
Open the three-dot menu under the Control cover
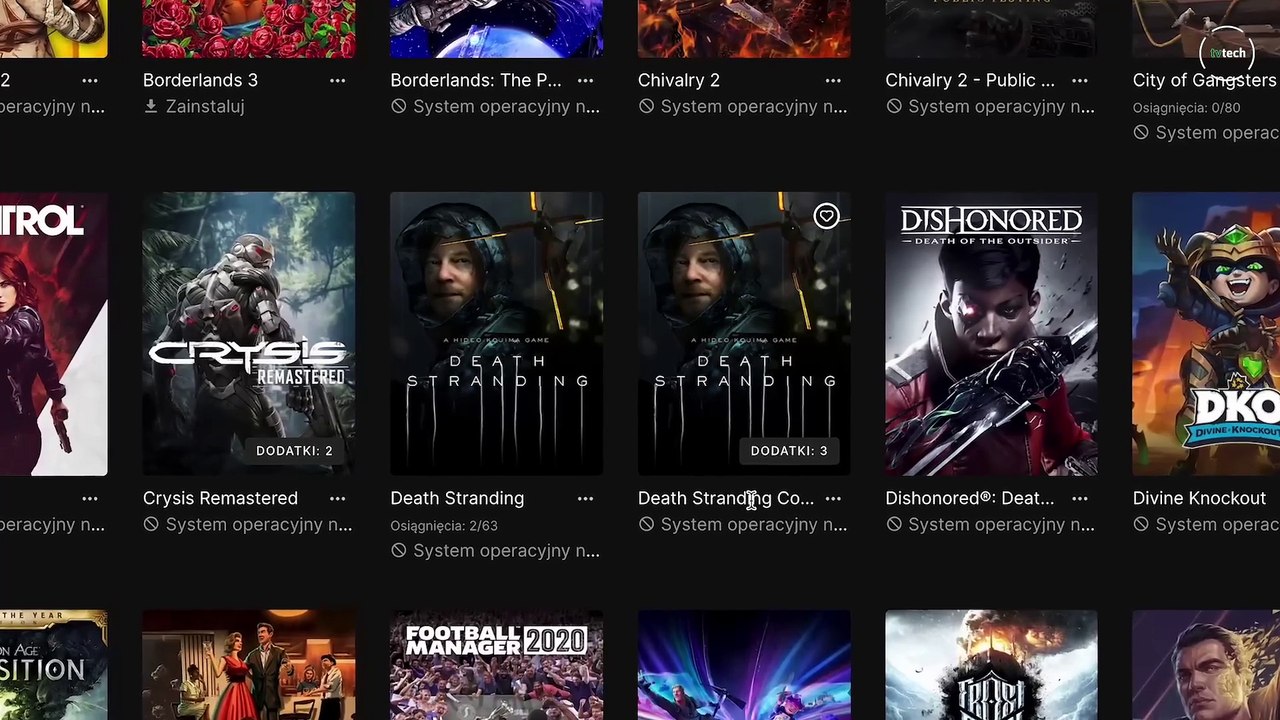tap(90, 498)
